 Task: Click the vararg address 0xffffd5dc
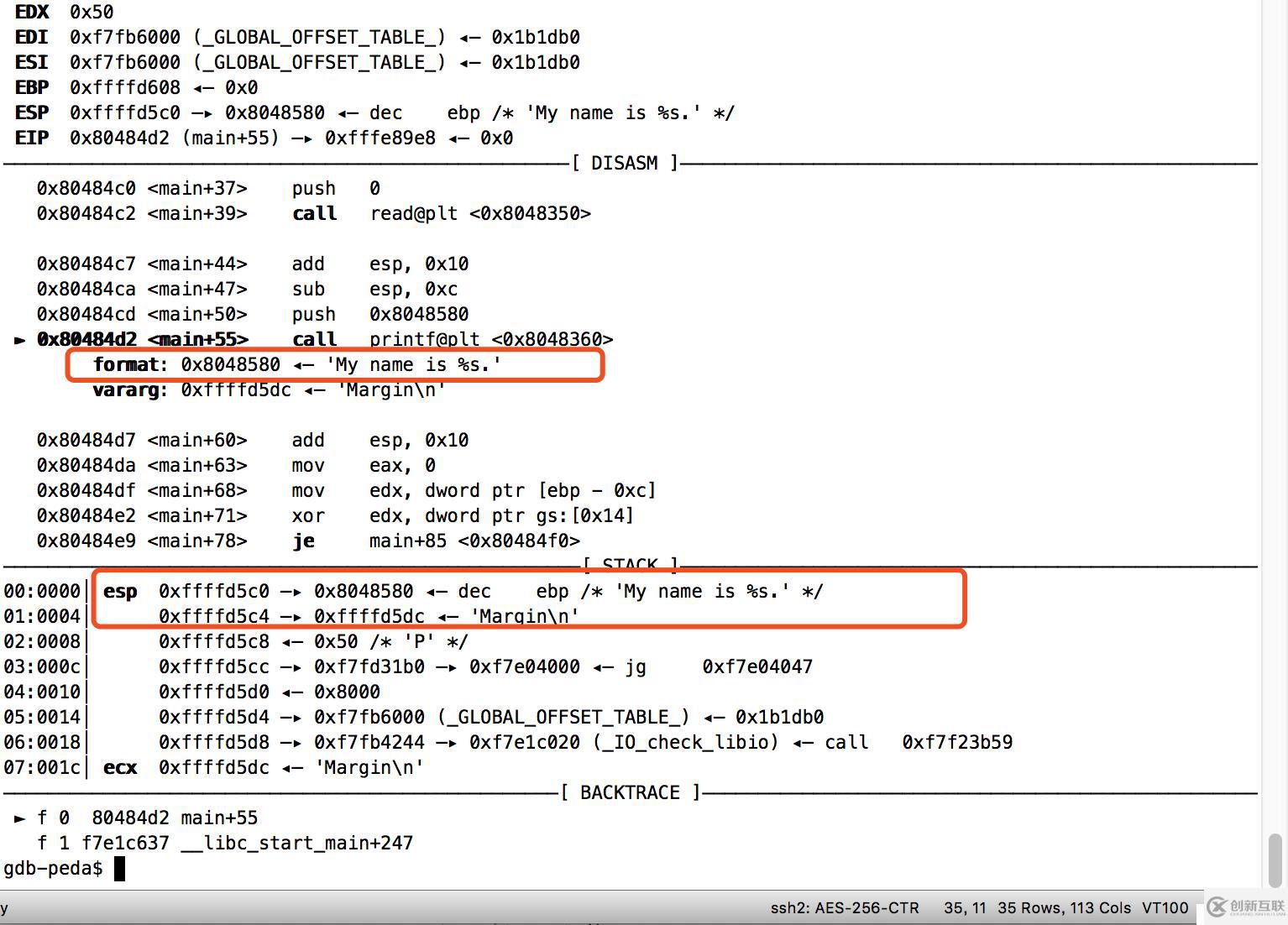click(x=236, y=389)
